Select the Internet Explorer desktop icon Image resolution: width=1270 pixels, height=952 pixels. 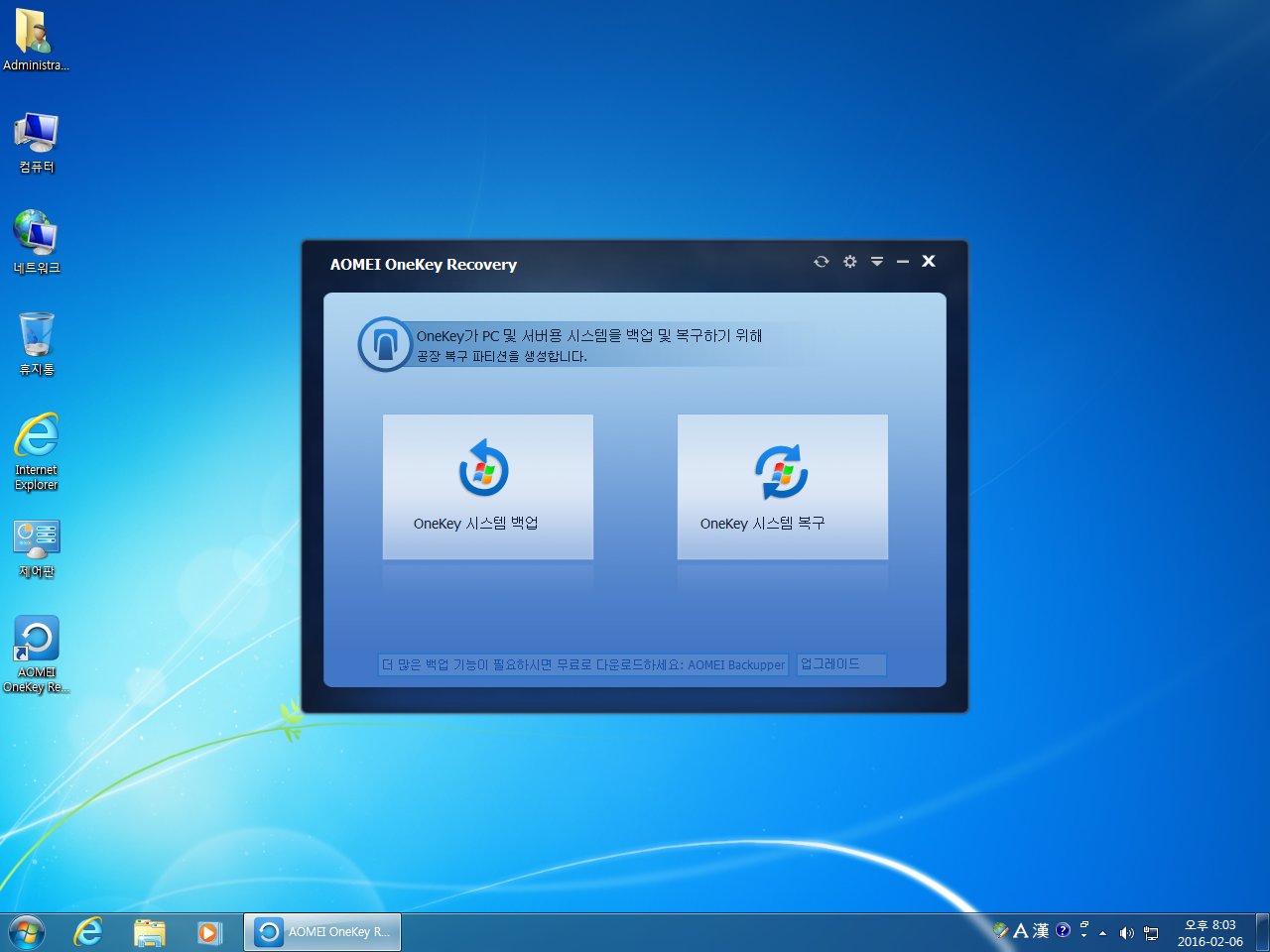tap(37, 451)
